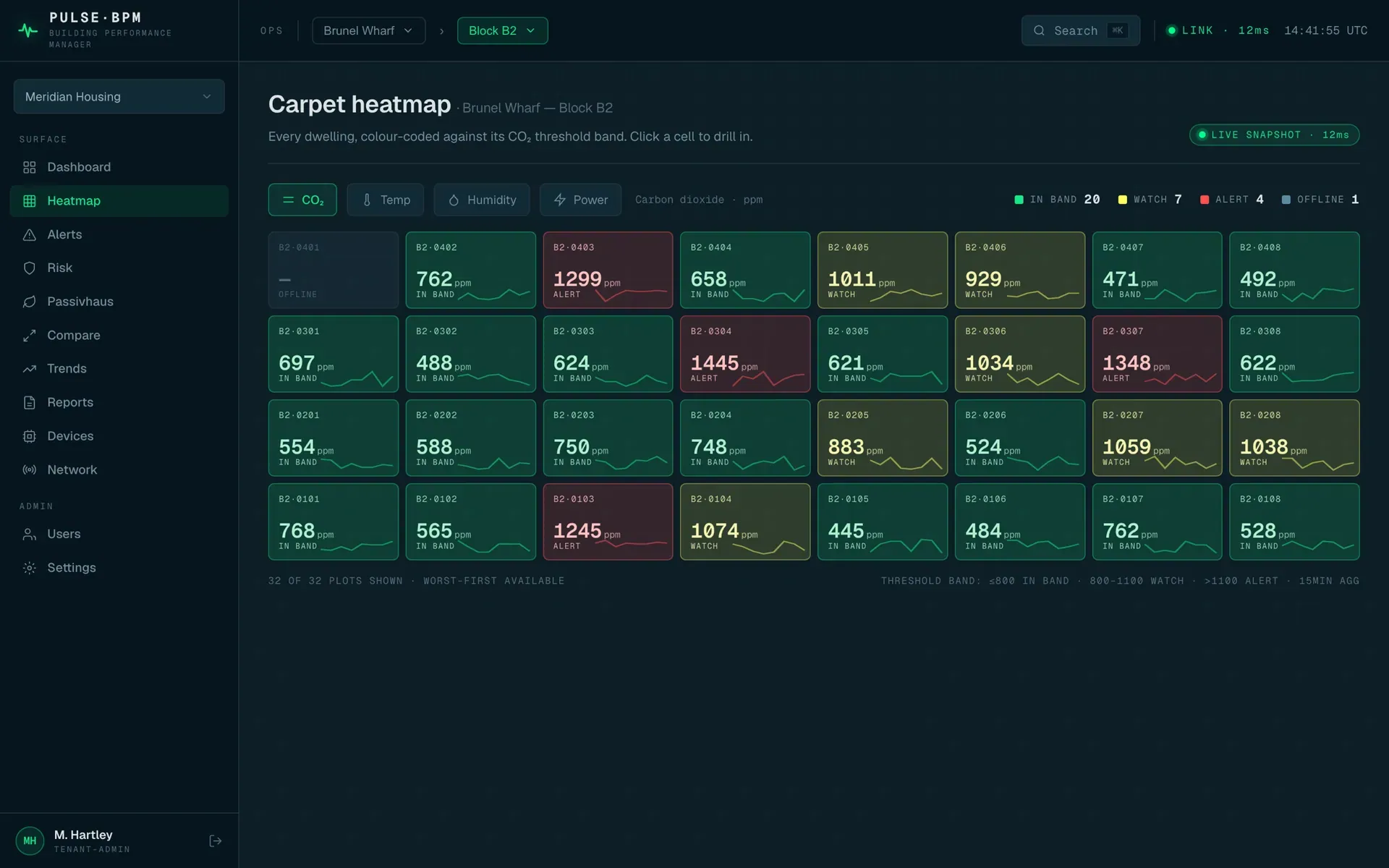Viewport: 1389px width, 868px height.
Task: Switch metric to Temp
Action: tap(385, 200)
